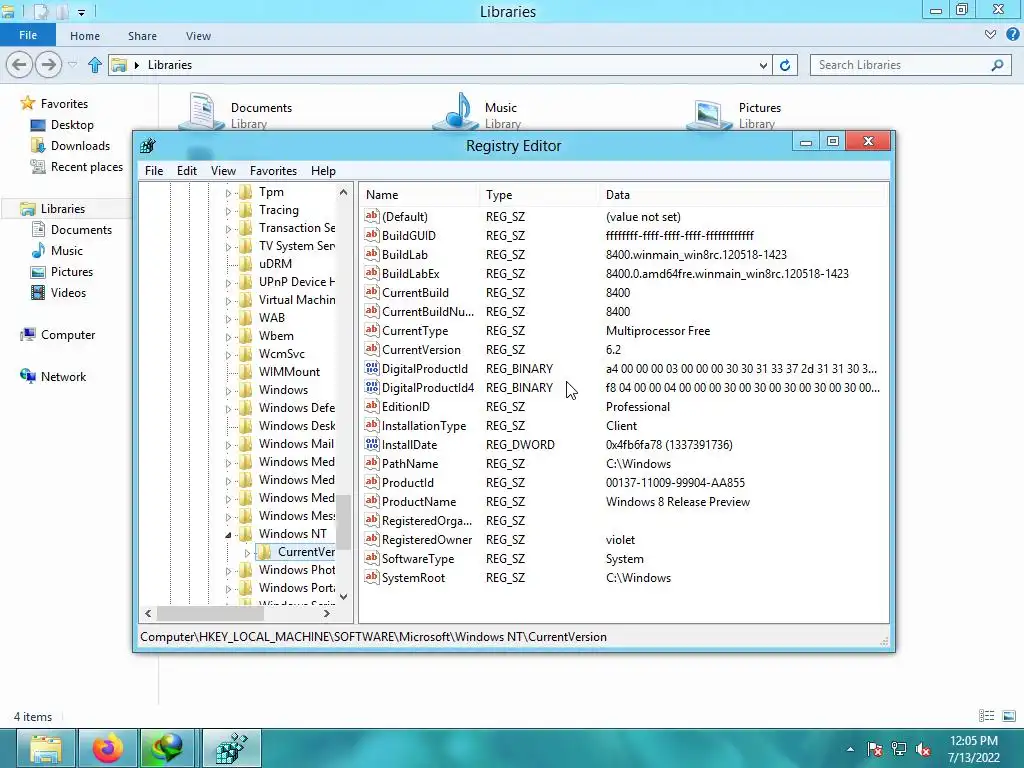The width and height of the screenshot is (1024, 768).
Task: Click the Forward arrow in Libraries window
Action: pyautogui.click(x=49, y=65)
